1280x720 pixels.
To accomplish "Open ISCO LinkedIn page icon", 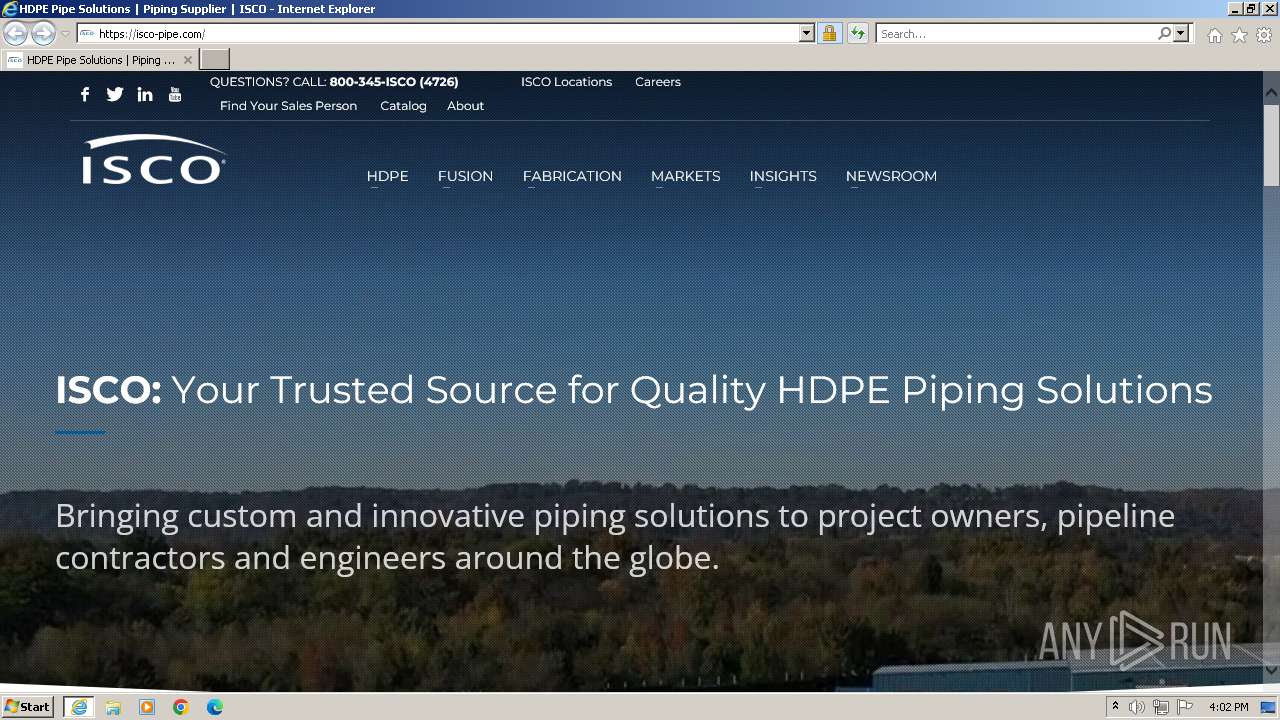I will (145, 94).
